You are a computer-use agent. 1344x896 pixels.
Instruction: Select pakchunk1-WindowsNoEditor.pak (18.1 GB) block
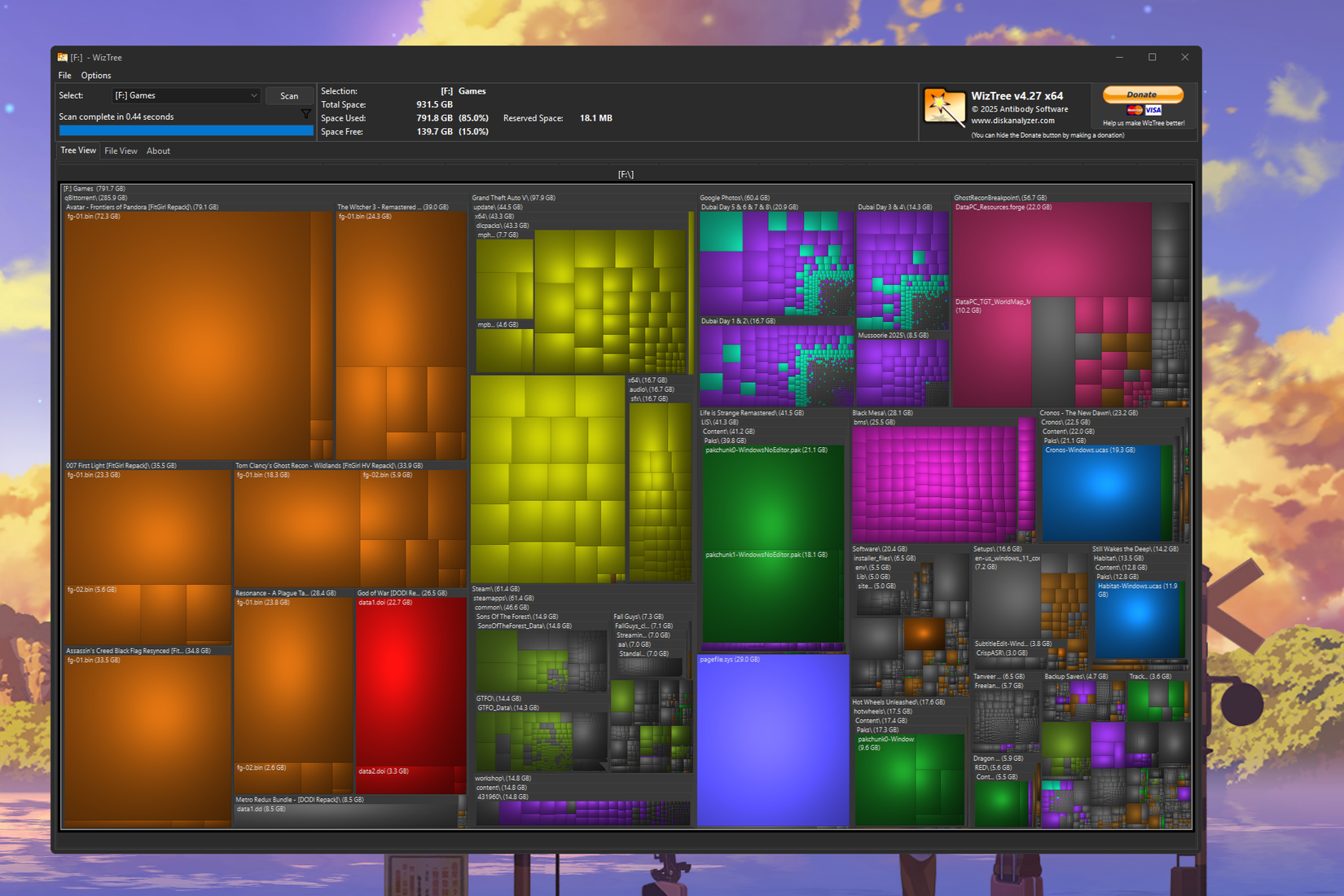[x=773, y=596]
